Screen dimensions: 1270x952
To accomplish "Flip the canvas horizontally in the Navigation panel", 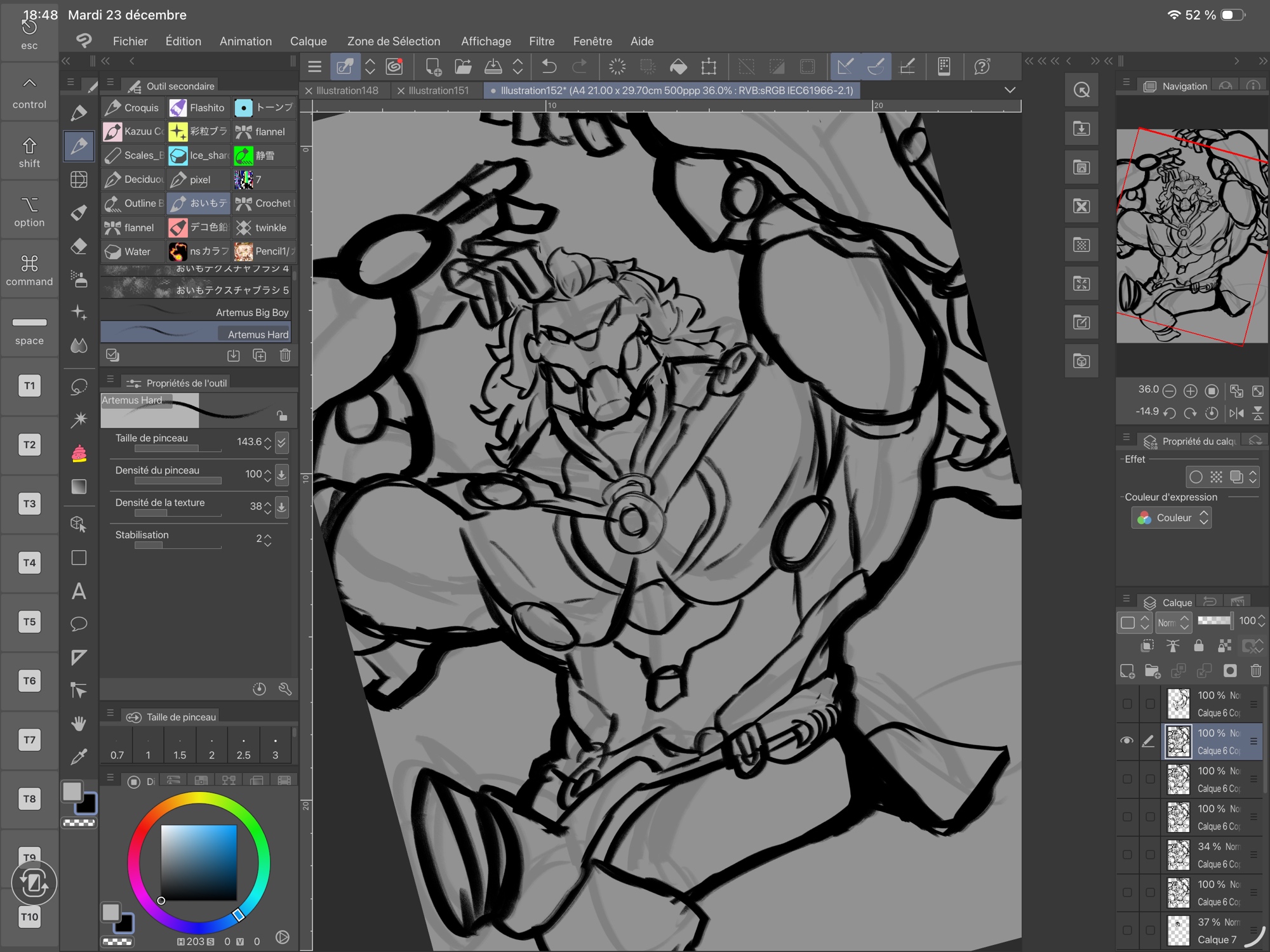I will [1236, 413].
